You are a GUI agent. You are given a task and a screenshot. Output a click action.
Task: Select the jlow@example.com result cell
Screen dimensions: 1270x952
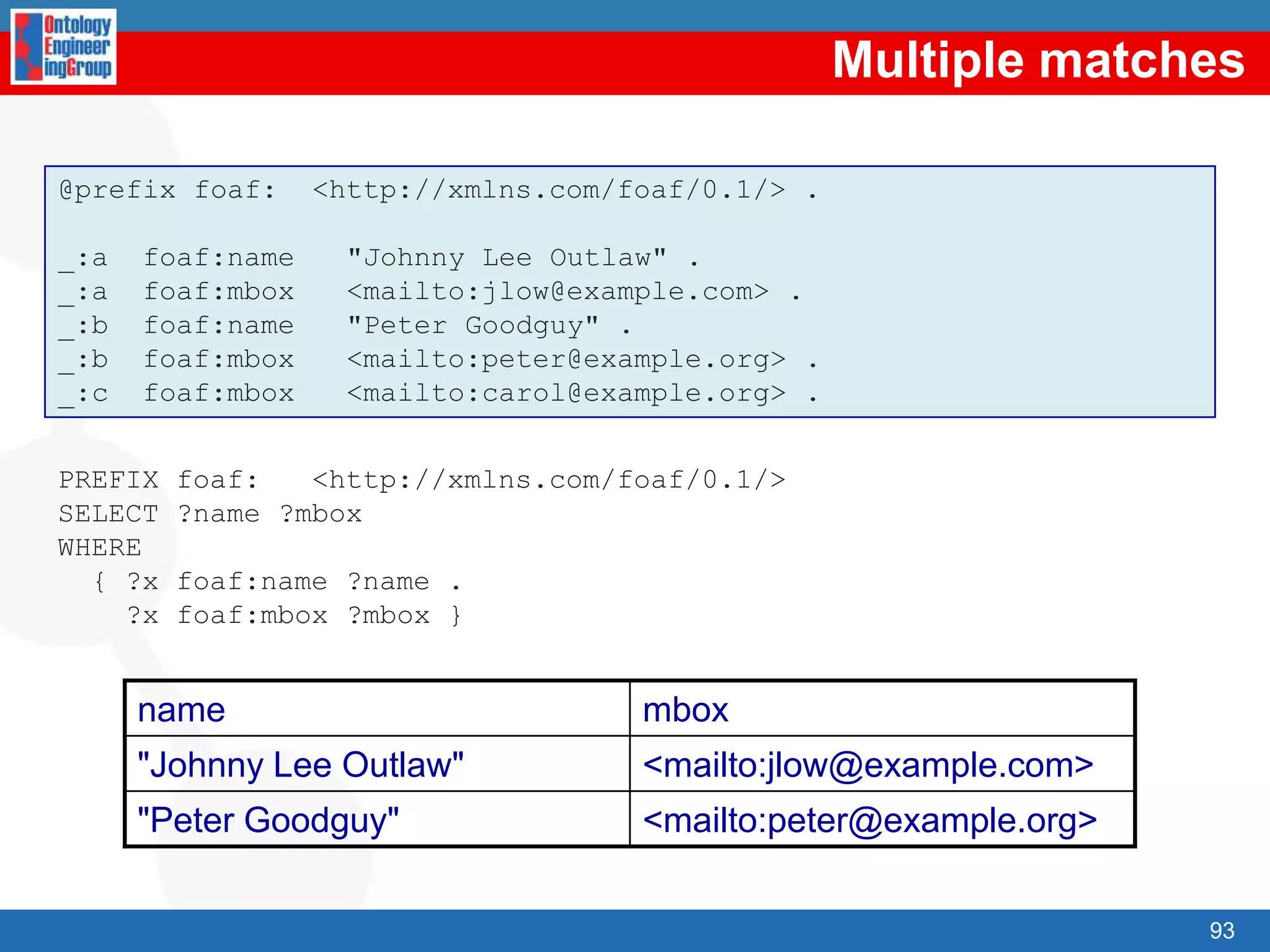point(881,765)
